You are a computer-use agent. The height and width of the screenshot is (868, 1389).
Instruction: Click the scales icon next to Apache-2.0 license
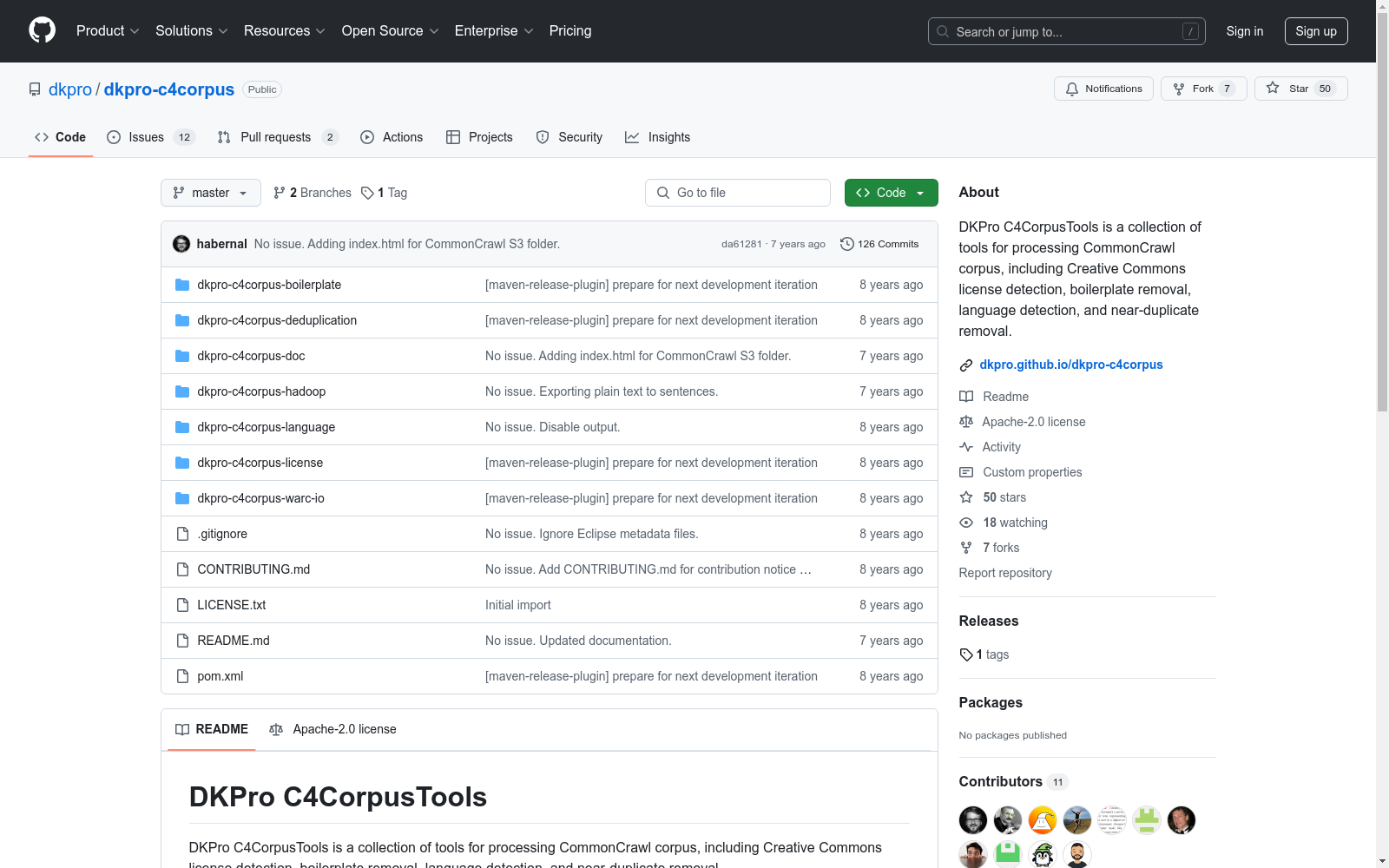point(966,422)
